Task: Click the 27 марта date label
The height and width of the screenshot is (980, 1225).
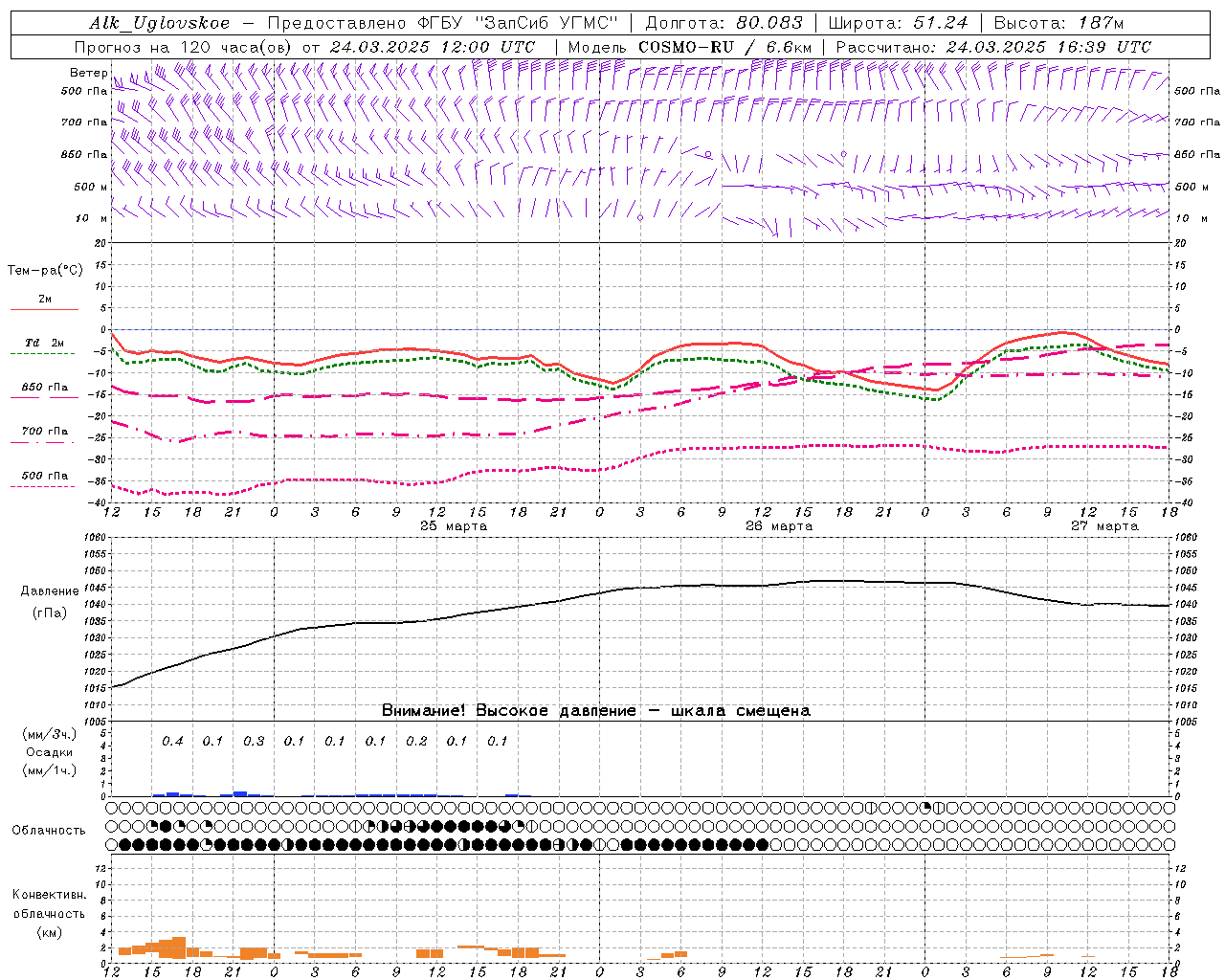Action: point(1104,526)
